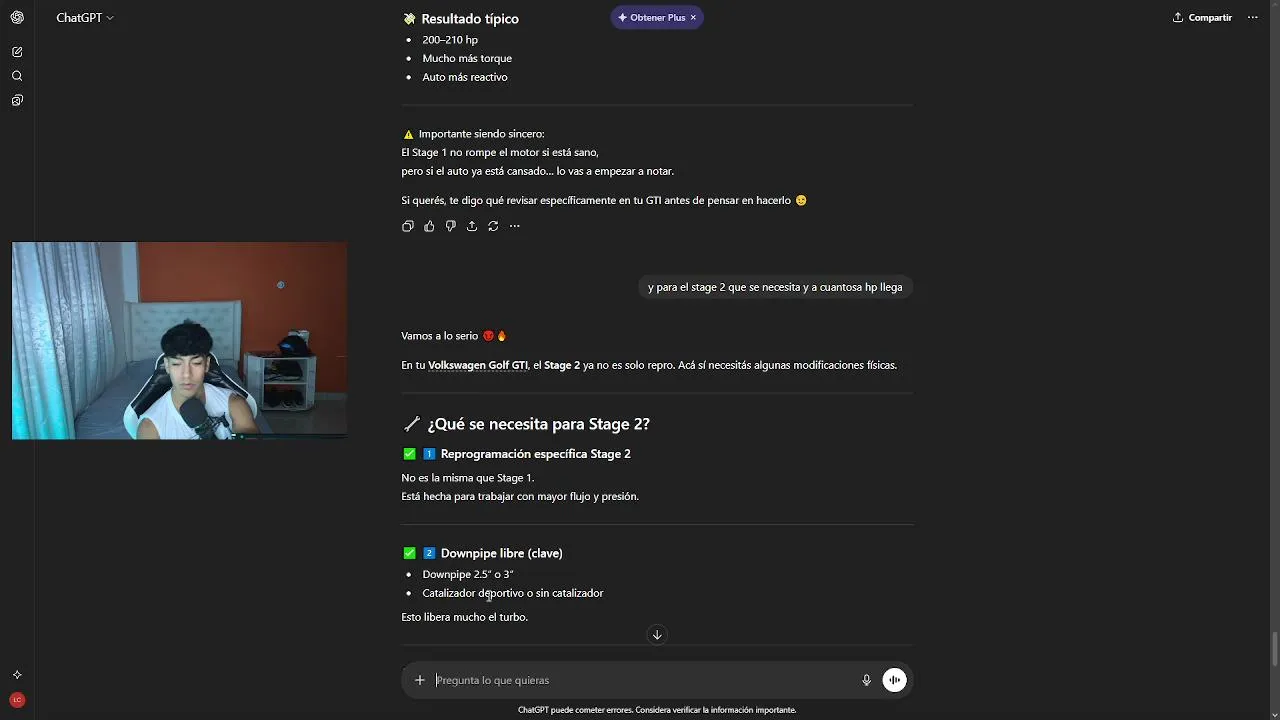Start a new chat with the pencil icon

tap(17, 52)
